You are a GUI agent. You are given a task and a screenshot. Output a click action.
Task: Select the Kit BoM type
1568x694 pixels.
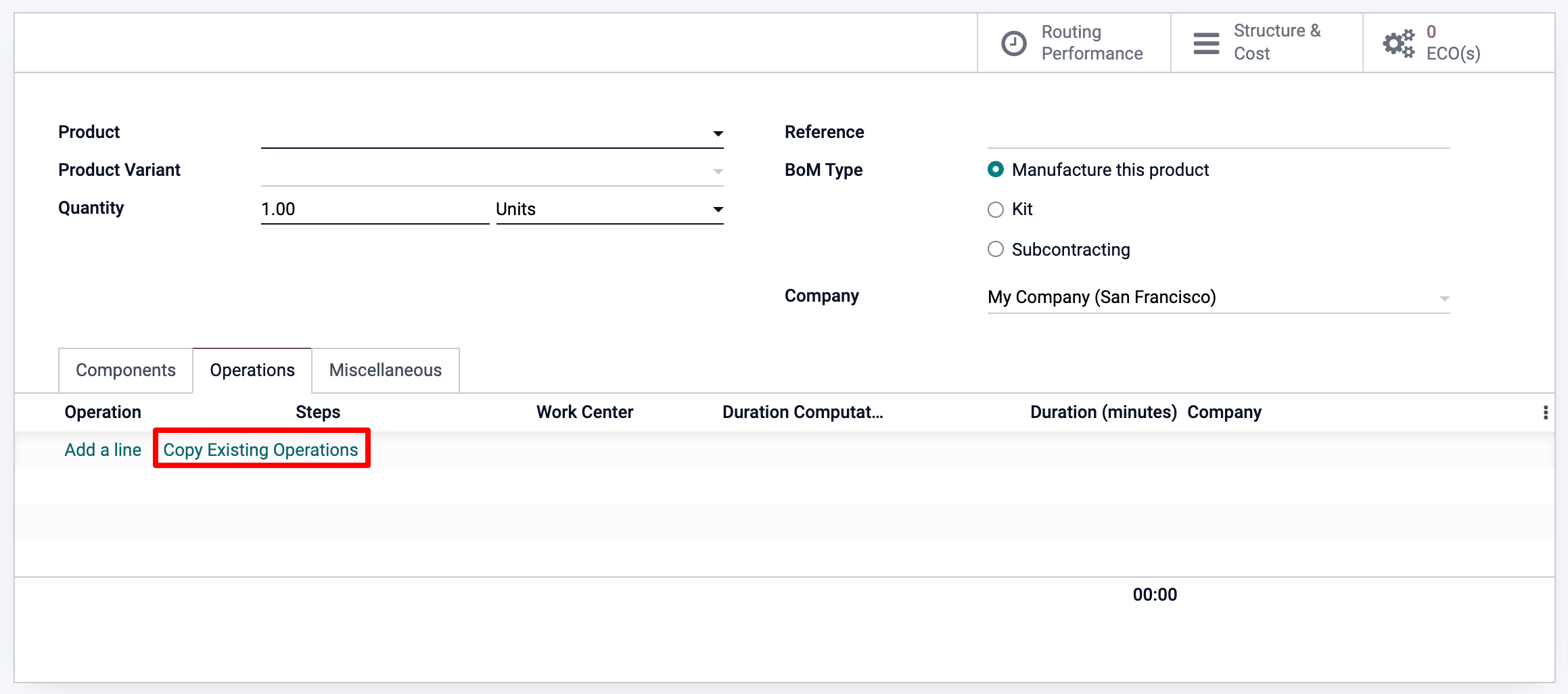point(996,210)
